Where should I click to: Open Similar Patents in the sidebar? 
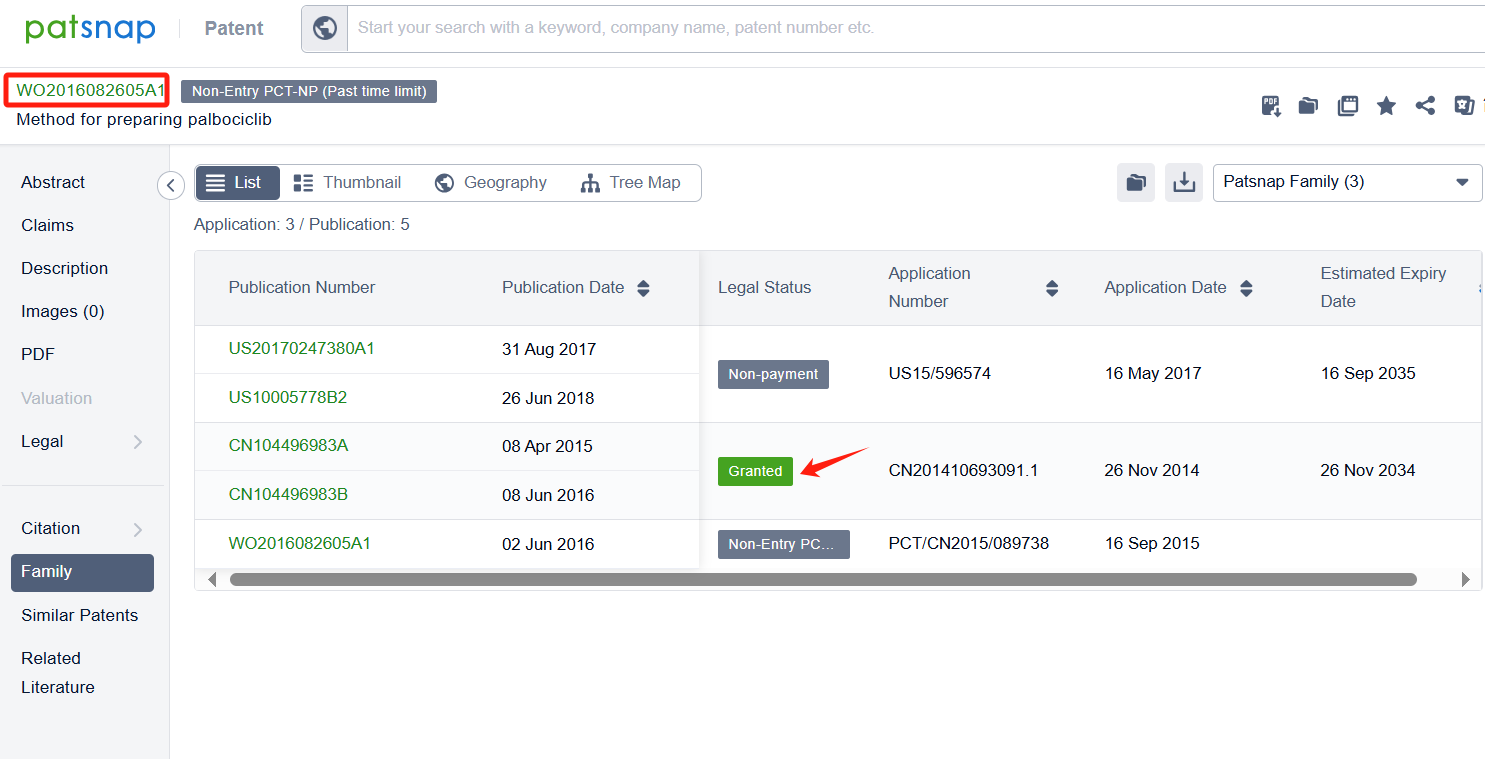tap(80, 616)
